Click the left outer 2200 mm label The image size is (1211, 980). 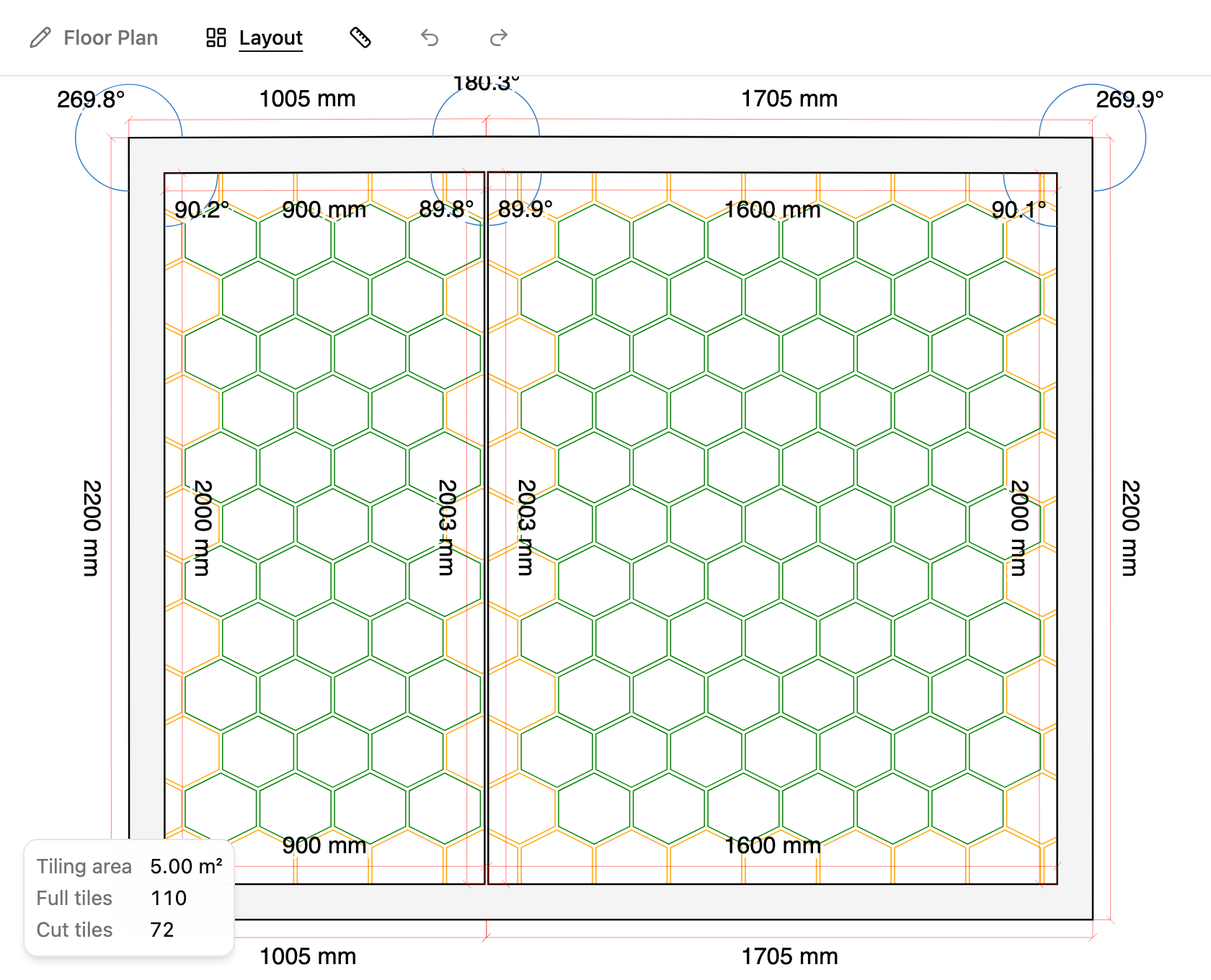[x=92, y=528]
